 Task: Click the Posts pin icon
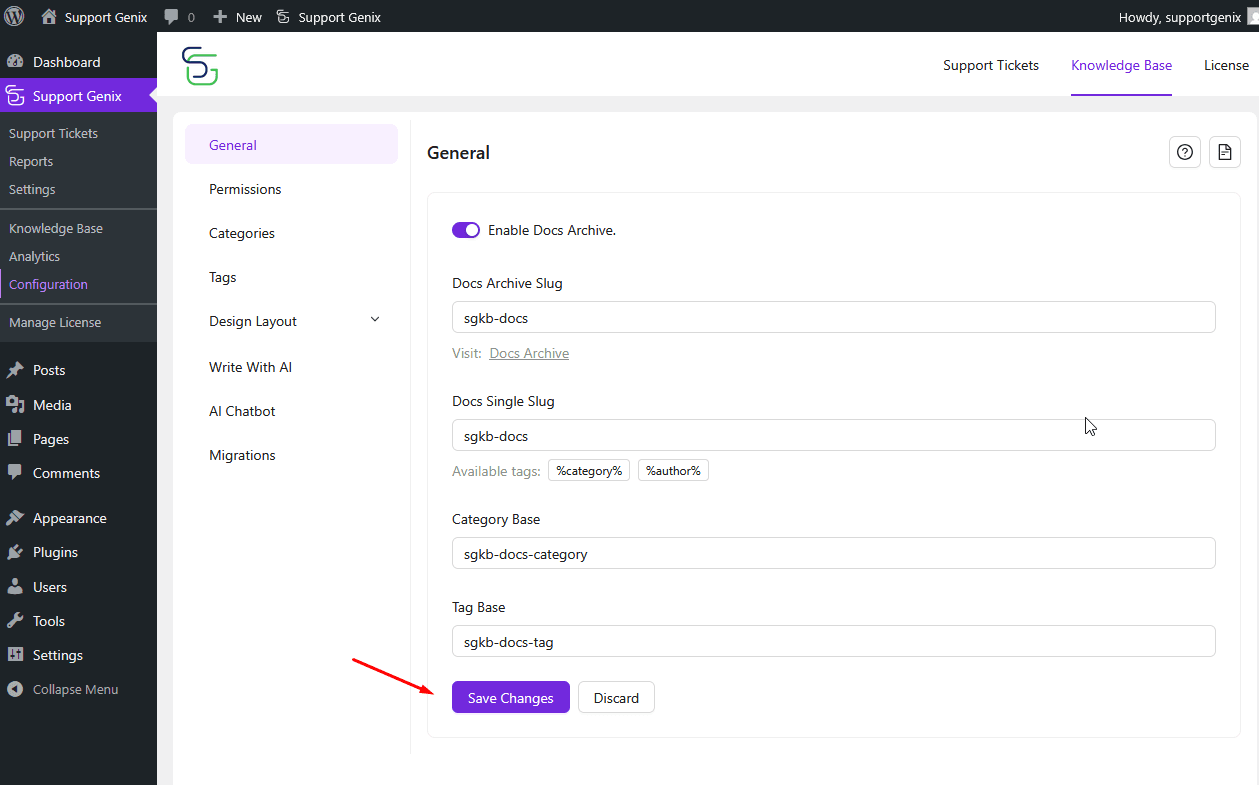click(15, 370)
